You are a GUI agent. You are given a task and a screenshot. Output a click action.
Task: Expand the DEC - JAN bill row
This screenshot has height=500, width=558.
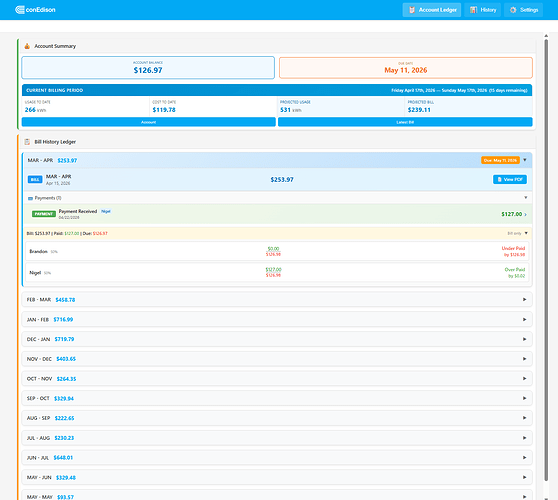277,339
